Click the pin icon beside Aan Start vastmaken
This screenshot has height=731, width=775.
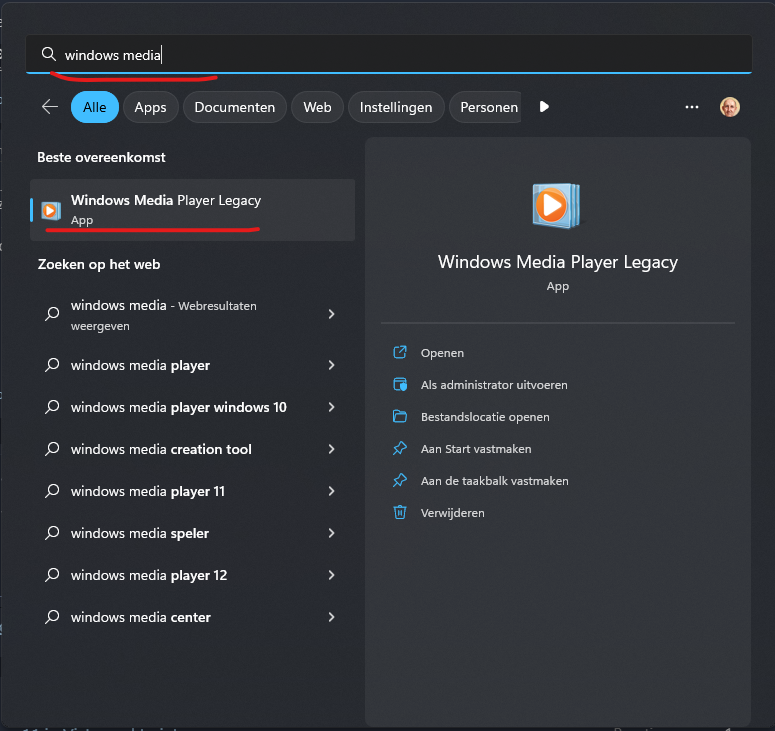coord(400,449)
